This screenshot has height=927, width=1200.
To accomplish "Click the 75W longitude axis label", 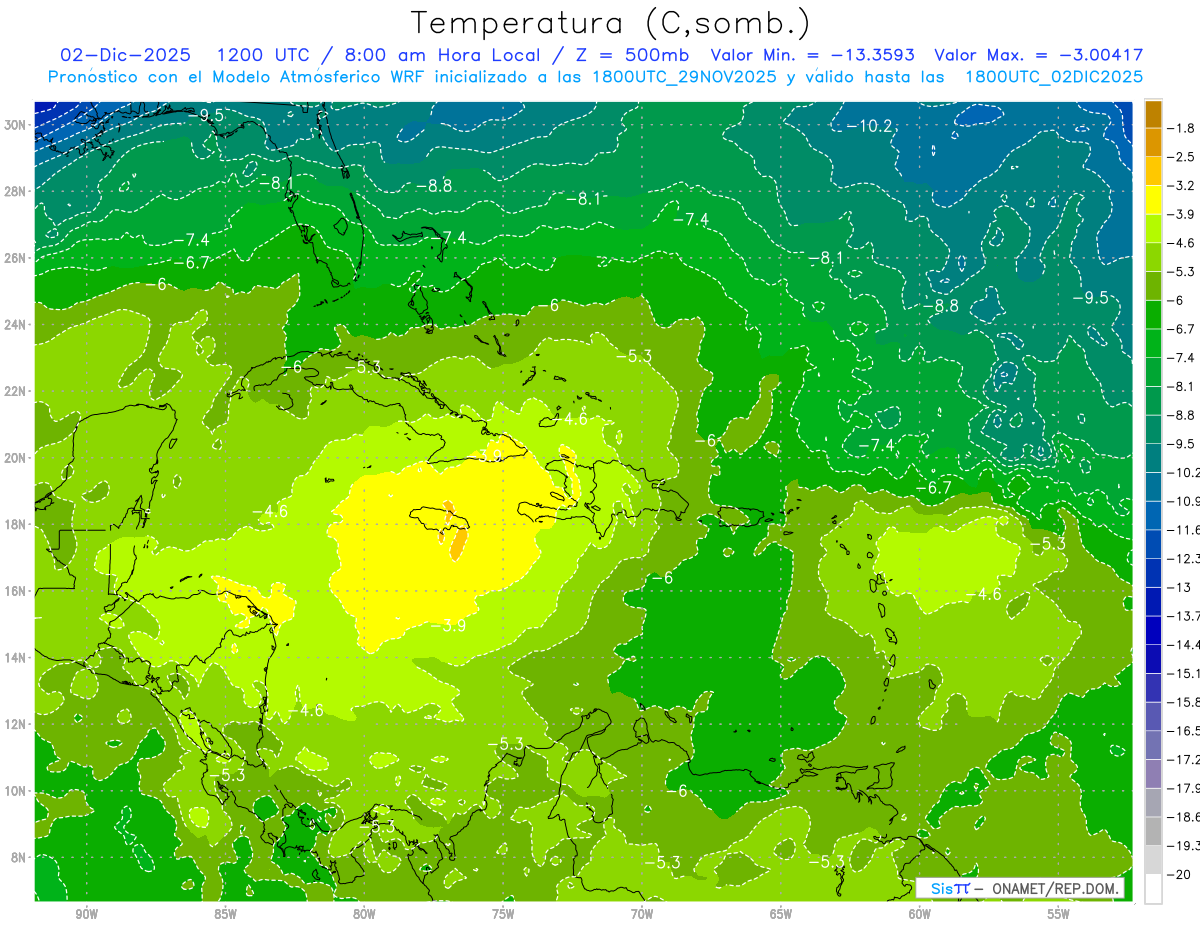I will pyautogui.click(x=503, y=914).
